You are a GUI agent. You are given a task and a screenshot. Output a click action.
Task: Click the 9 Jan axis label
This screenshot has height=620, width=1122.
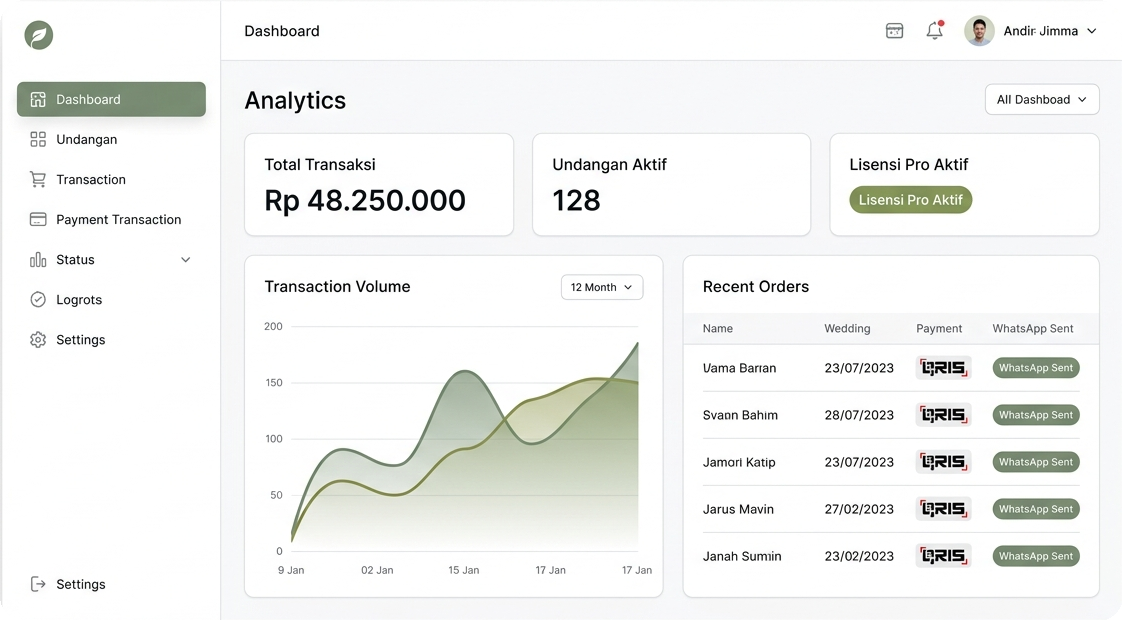coord(291,571)
